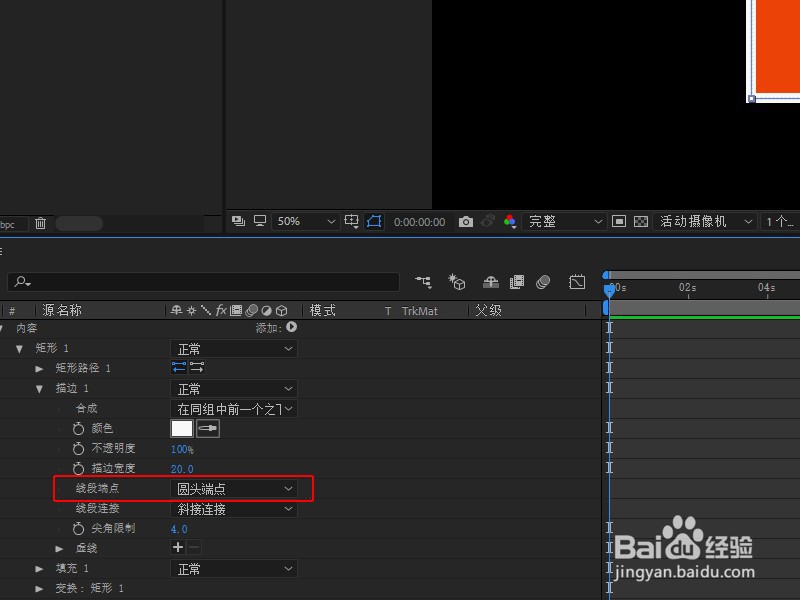Click the TrkMat column header
Image resolution: width=800 pixels, height=600 pixels.
tap(419, 311)
